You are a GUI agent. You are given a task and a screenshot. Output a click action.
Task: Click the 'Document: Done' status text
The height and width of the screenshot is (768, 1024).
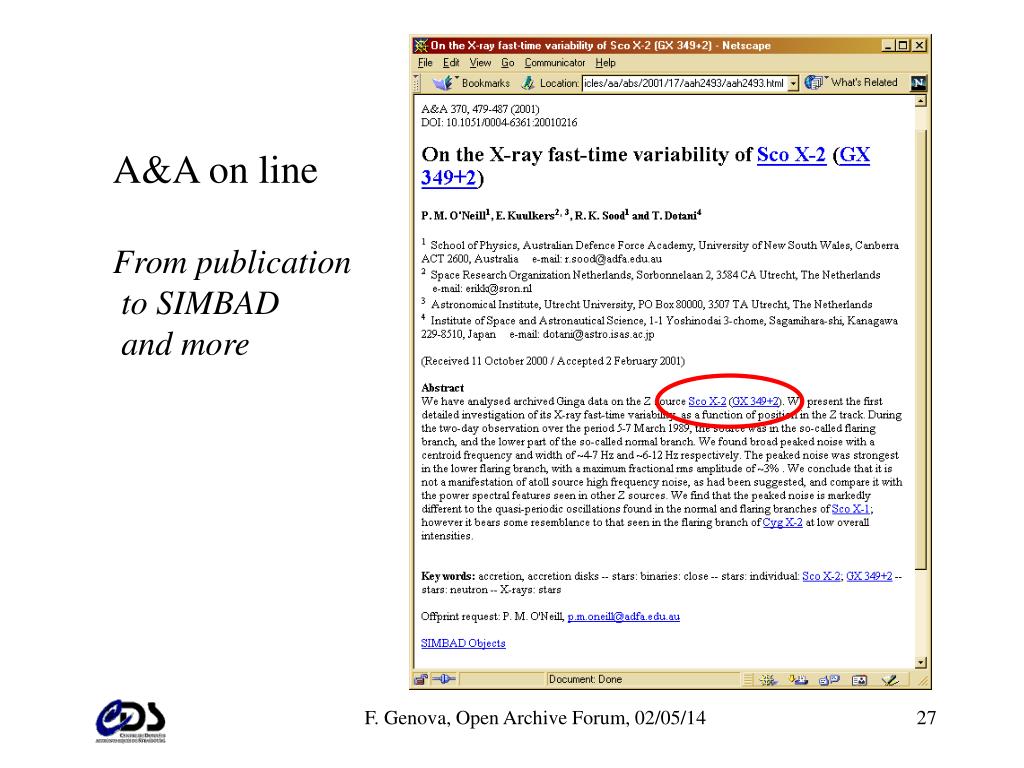[x=585, y=679]
